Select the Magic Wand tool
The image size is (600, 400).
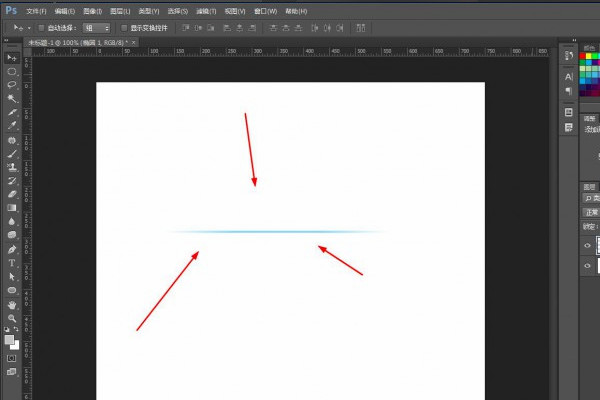[12, 98]
